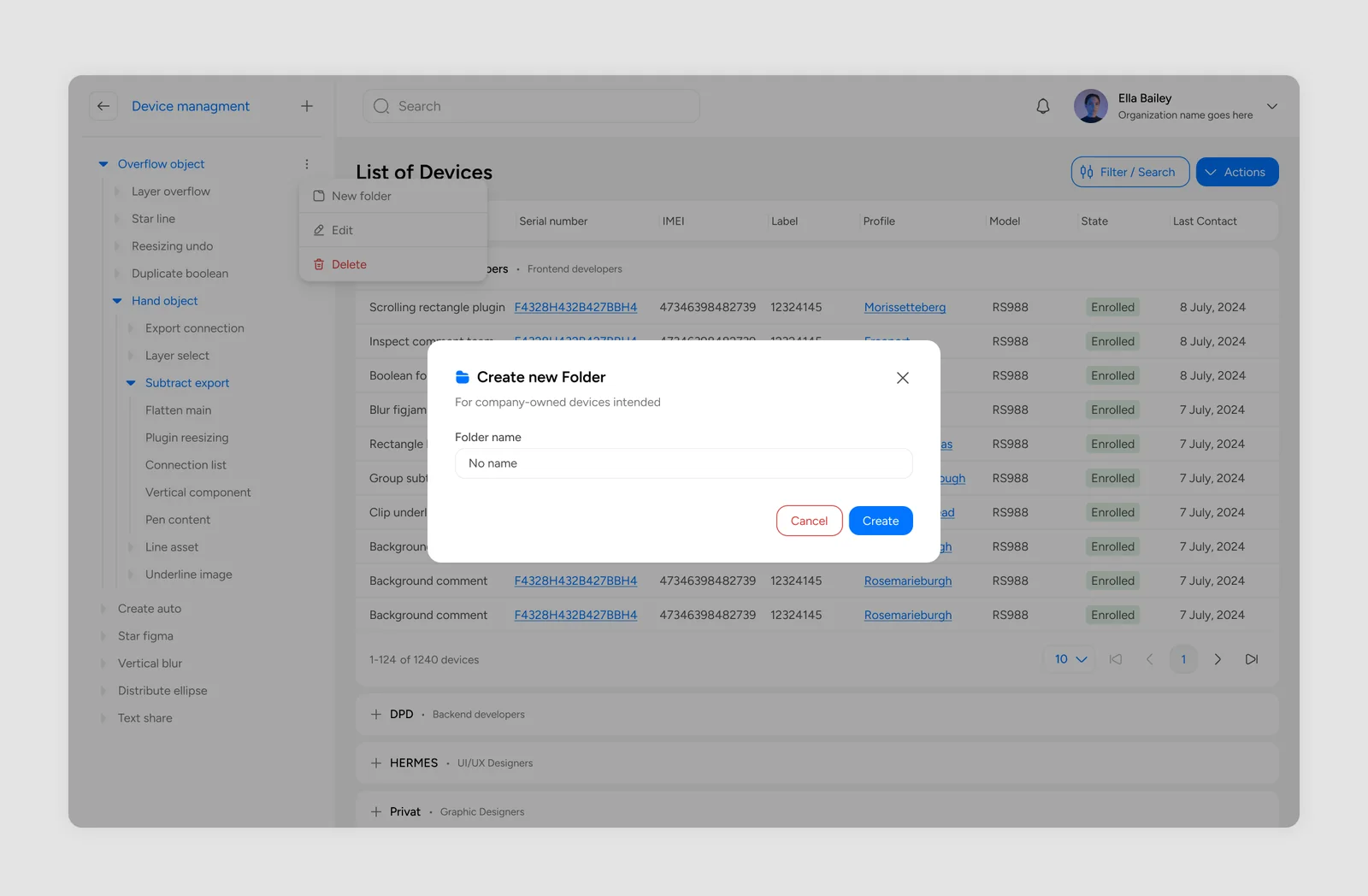Click the plus icon next to Device managment
The width and height of the screenshot is (1368, 896).
(x=307, y=106)
